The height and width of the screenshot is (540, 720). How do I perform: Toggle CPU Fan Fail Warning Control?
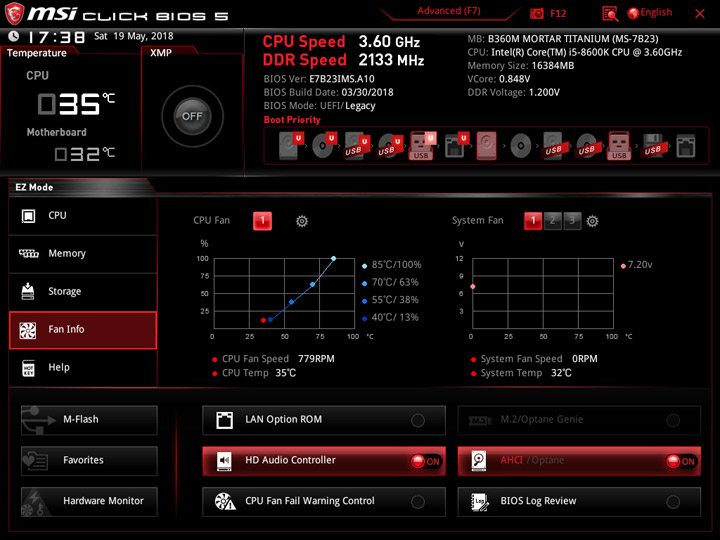(x=324, y=501)
